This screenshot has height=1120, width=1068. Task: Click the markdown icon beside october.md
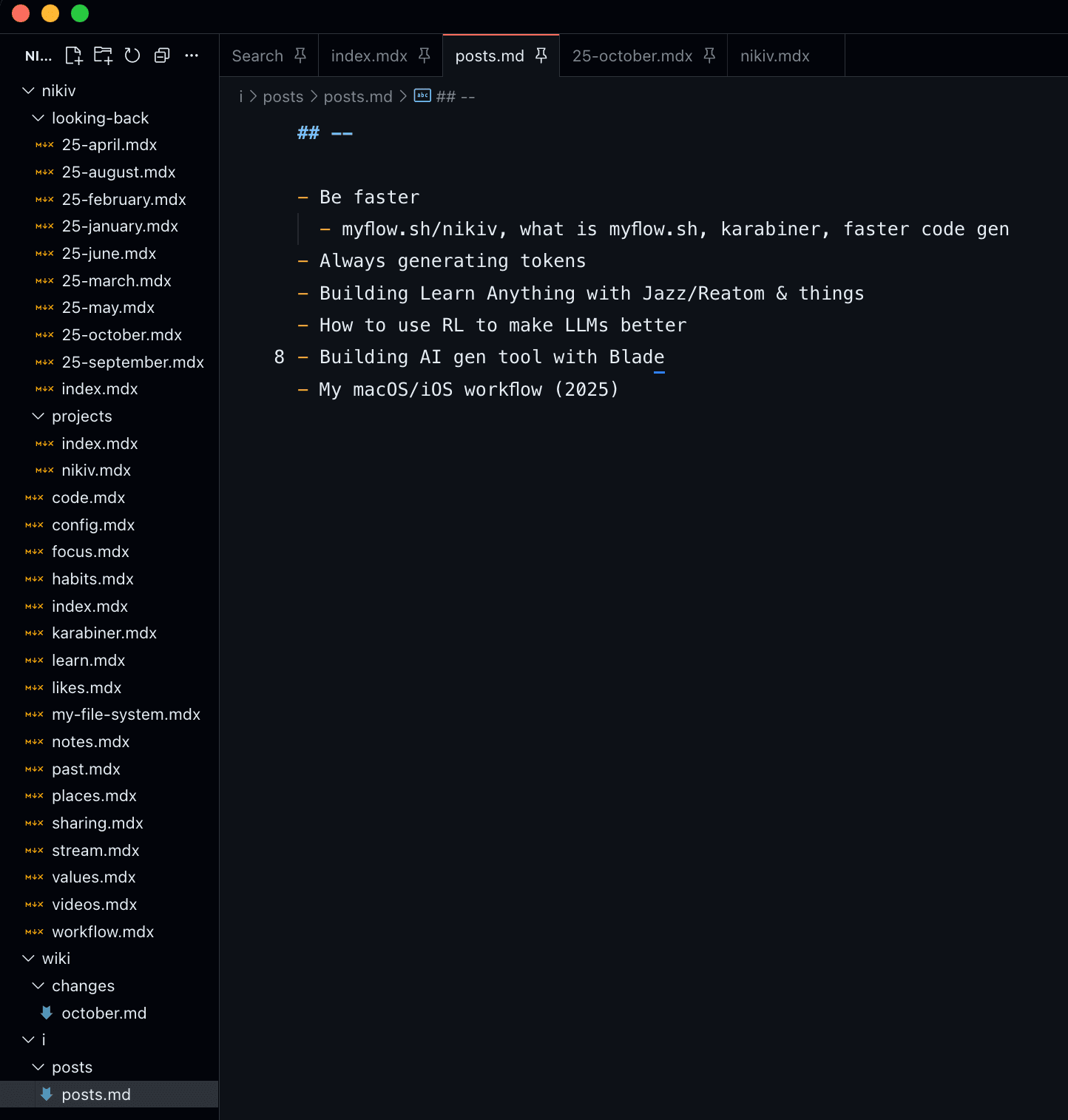(x=46, y=1013)
